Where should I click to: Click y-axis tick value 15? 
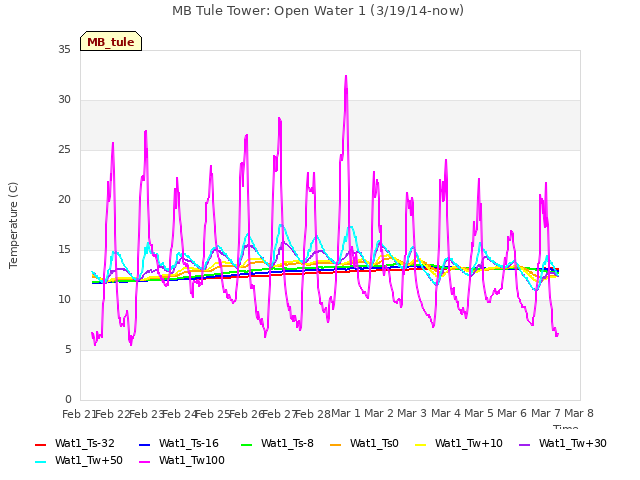64,250
